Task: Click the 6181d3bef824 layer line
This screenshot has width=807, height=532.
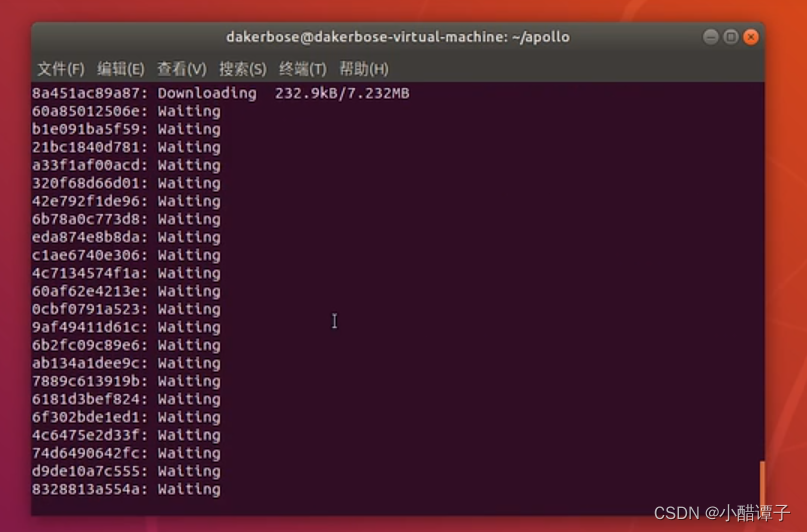Action: (126, 399)
